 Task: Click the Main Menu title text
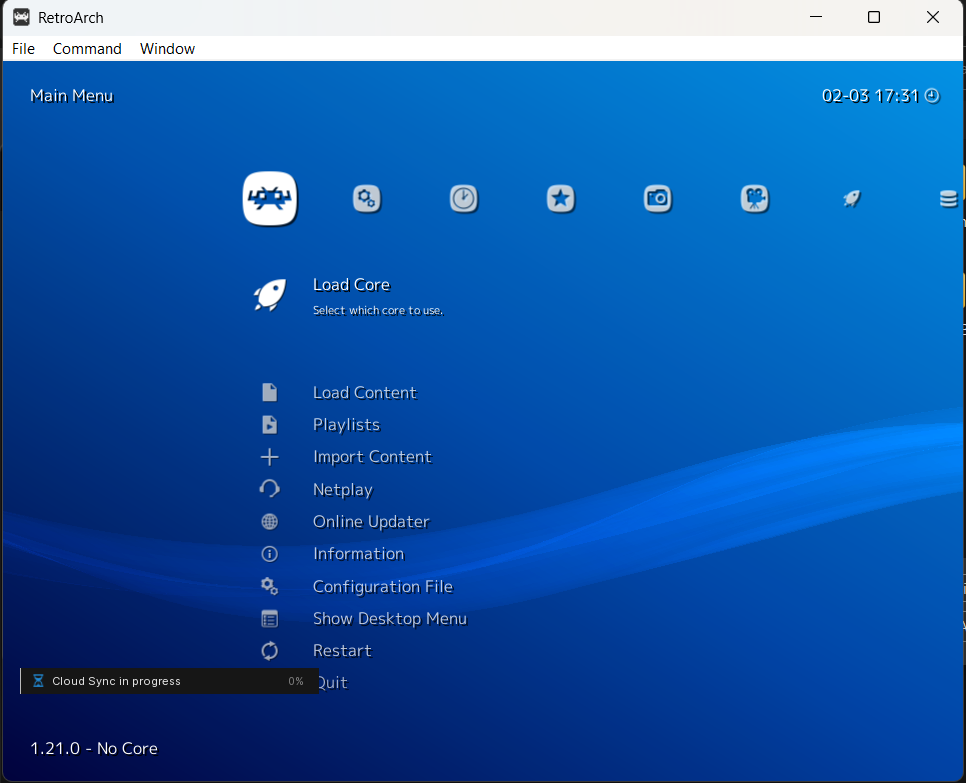(71, 95)
